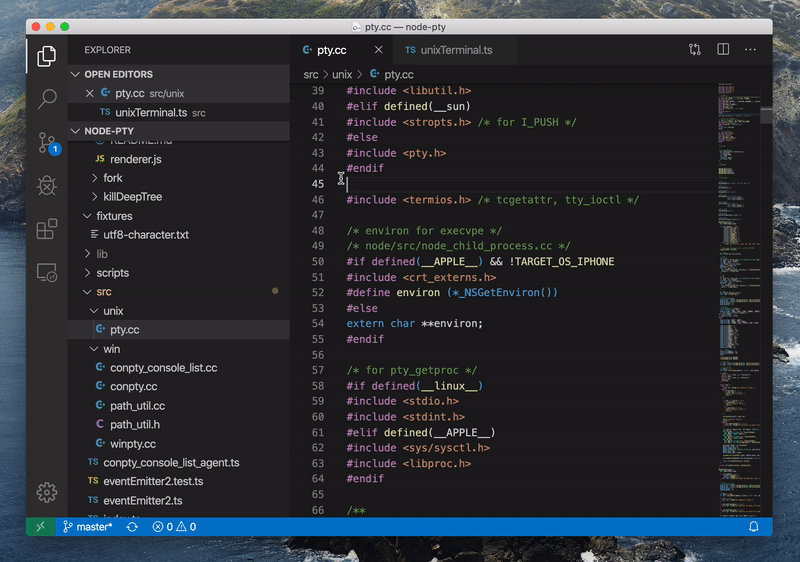Open conpty.cc in the win folder
800x562 pixels.
pos(179,387)
